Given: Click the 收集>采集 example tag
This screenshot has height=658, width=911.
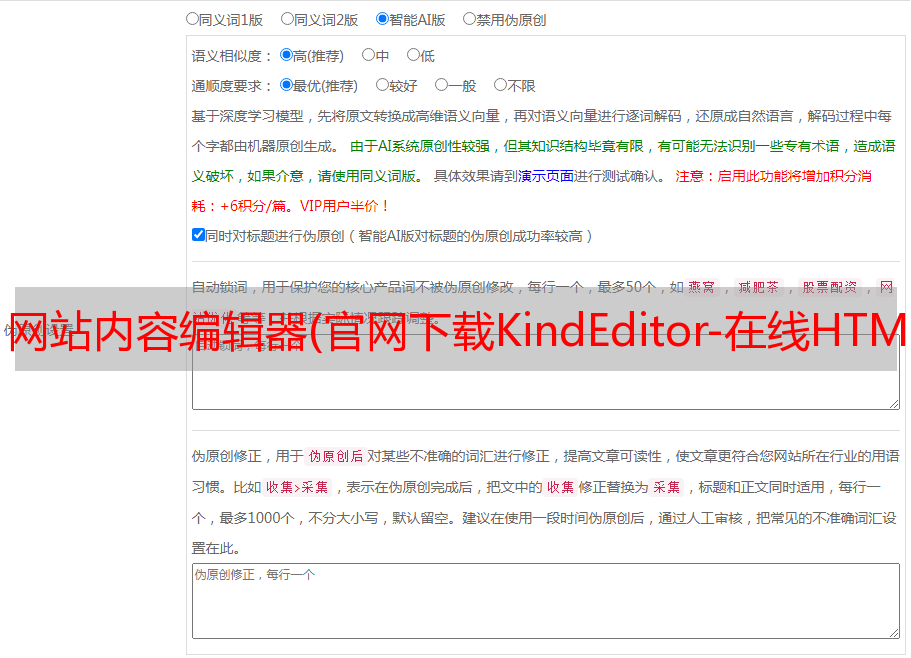Looking at the screenshot, I should [297, 487].
